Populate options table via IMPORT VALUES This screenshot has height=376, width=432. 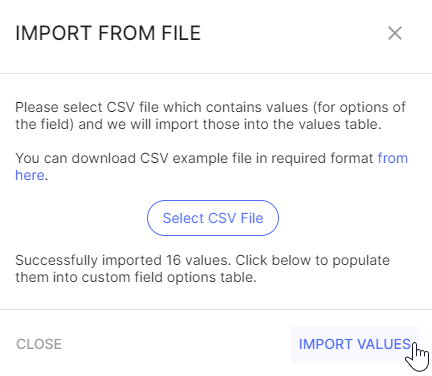coord(355,344)
